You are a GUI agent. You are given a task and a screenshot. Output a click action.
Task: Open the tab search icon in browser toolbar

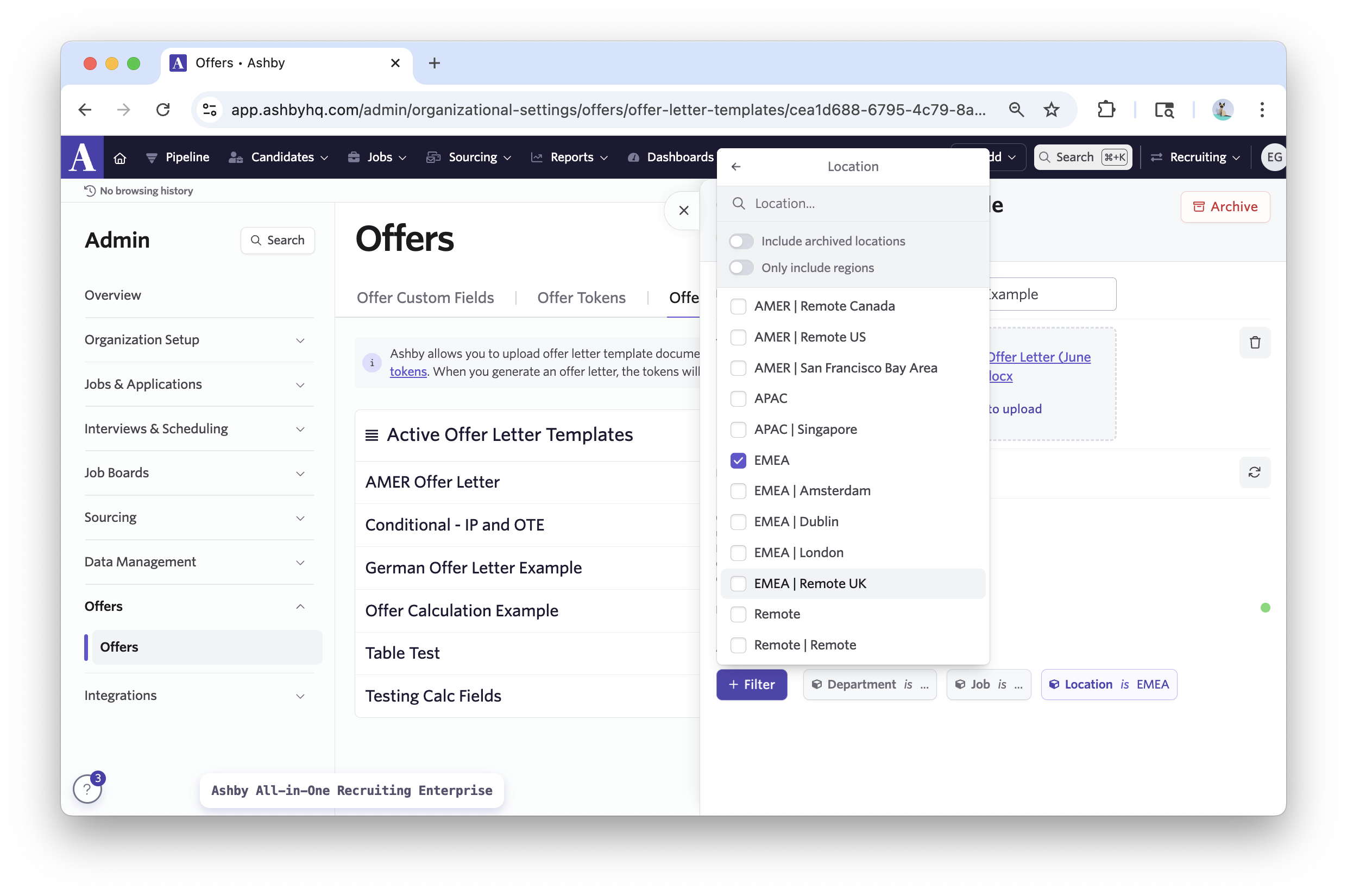1164,109
